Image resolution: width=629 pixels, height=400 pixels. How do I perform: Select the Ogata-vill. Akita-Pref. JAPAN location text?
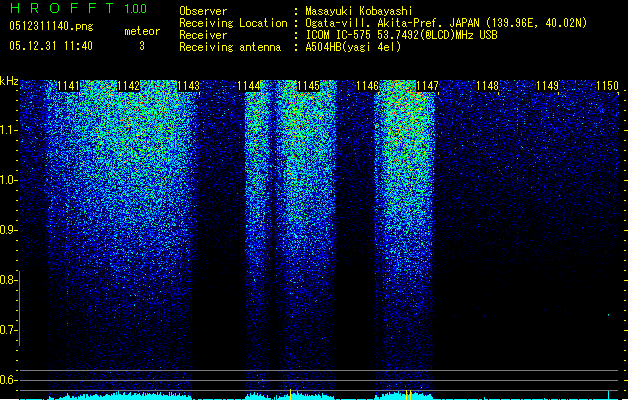(x=446, y=23)
